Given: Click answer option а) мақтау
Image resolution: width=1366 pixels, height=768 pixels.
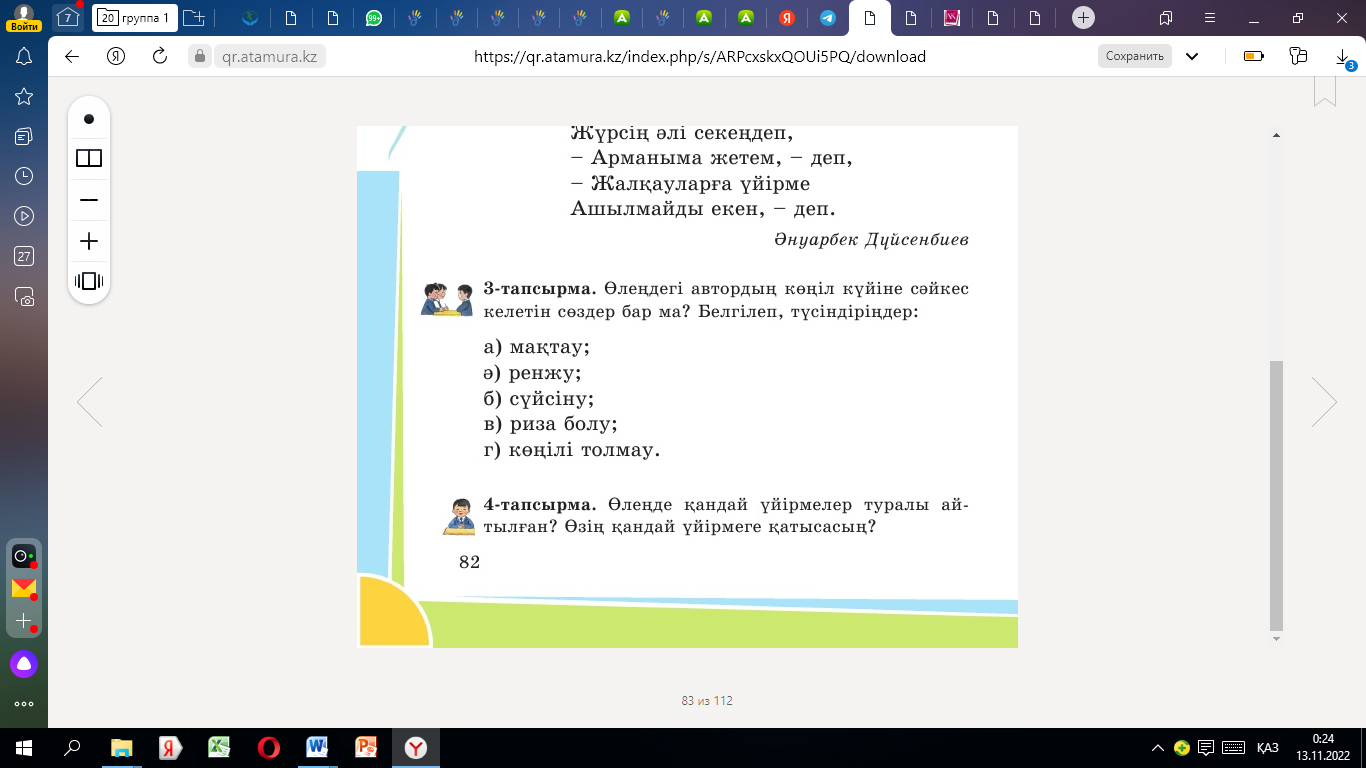Looking at the screenshot, I should [x=537, y=348].
